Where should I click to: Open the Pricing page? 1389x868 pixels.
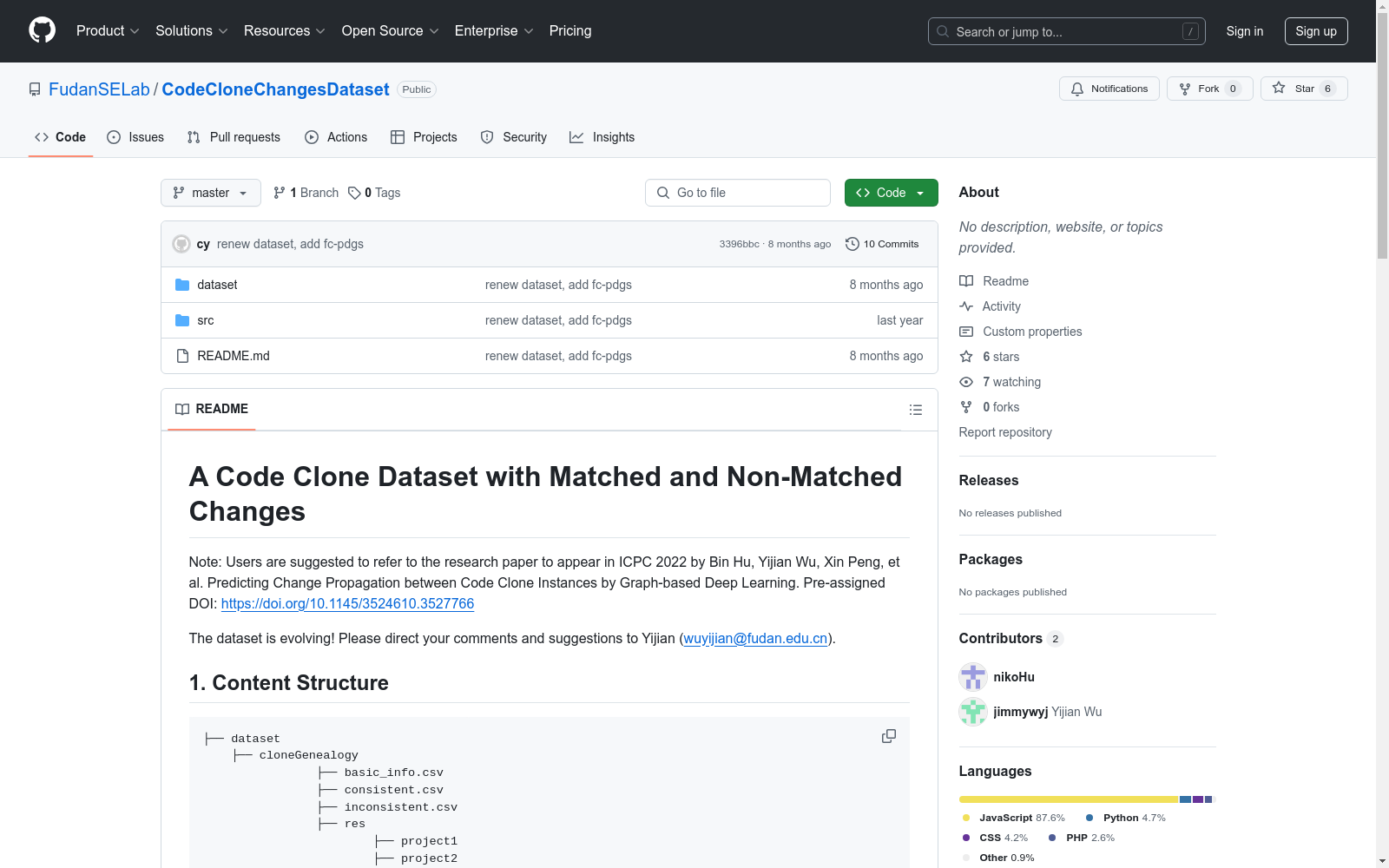(570, 30)
